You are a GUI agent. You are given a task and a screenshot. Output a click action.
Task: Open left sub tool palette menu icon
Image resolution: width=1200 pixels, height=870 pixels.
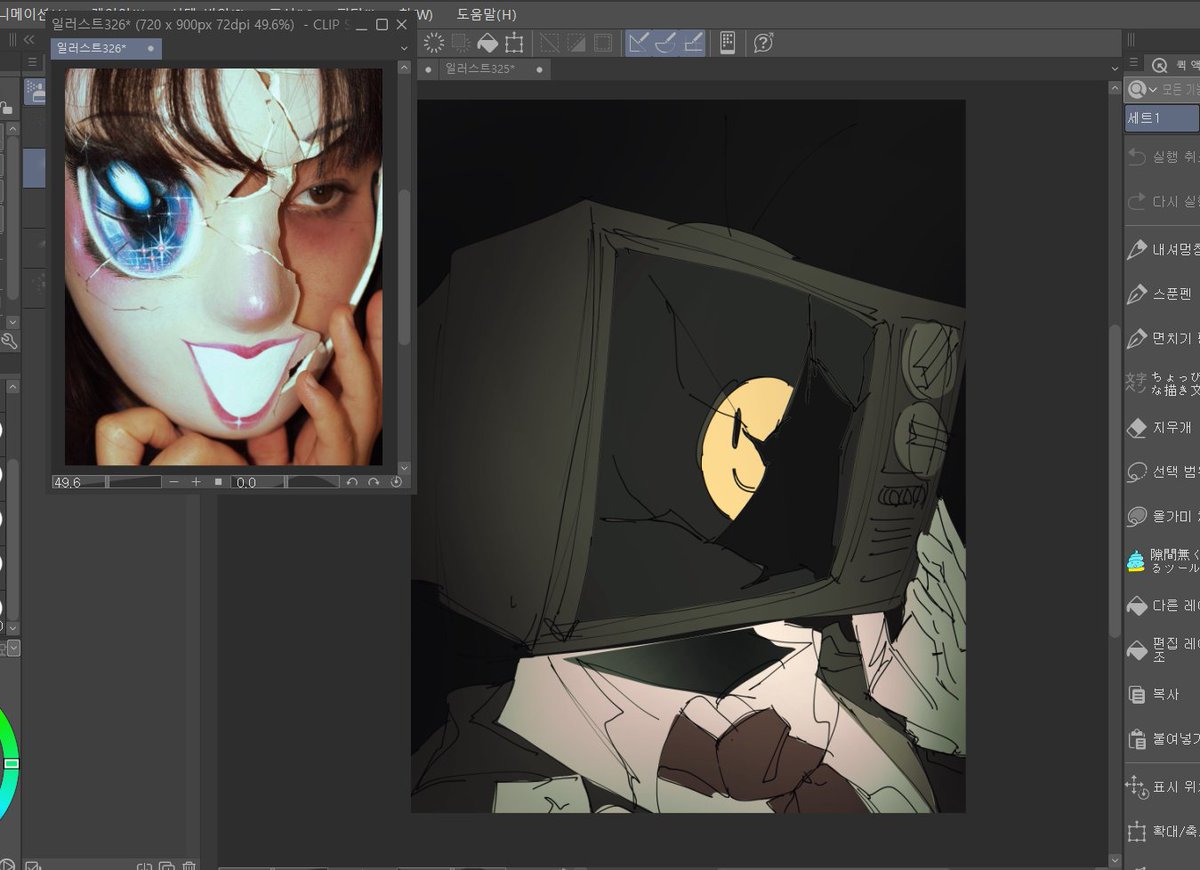(x=31, y=62)
